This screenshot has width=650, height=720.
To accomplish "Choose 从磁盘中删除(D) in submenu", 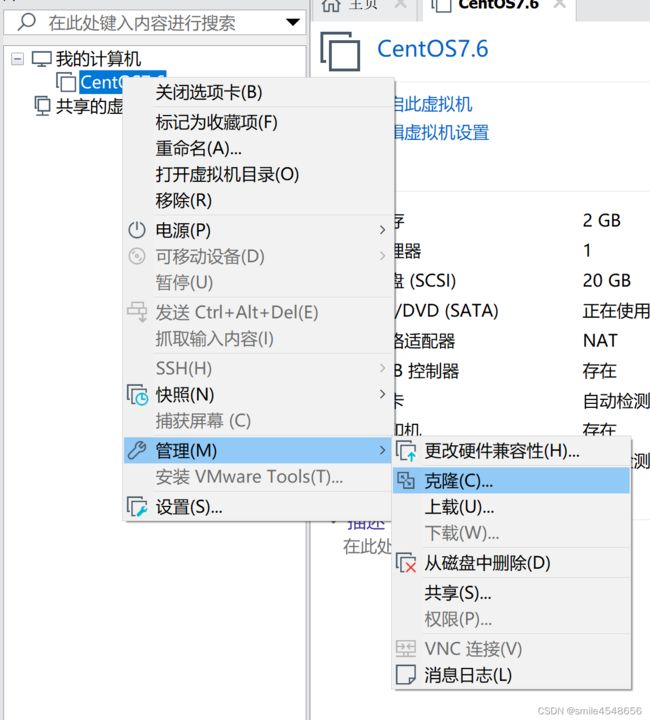I will (511, 563).
